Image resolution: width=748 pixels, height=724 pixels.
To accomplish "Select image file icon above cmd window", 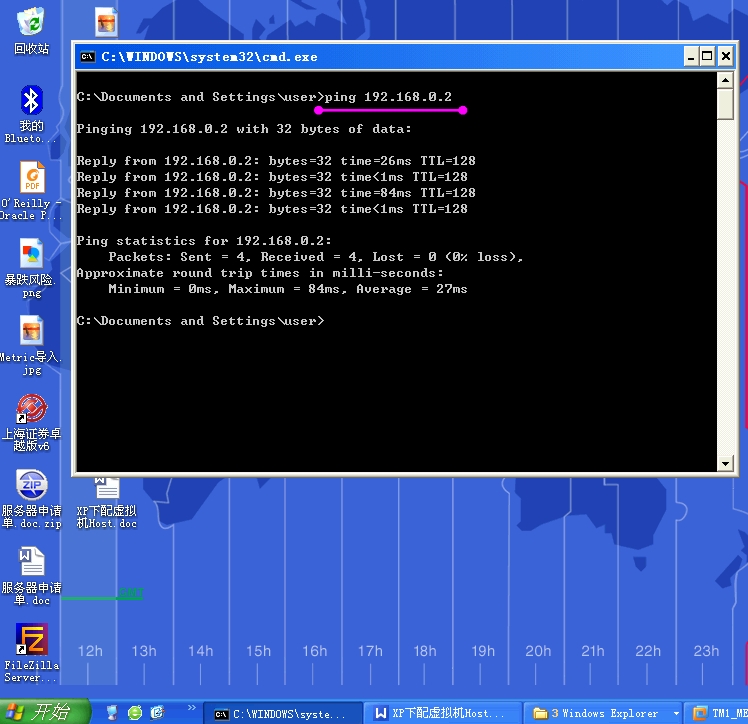I will 106,22.
